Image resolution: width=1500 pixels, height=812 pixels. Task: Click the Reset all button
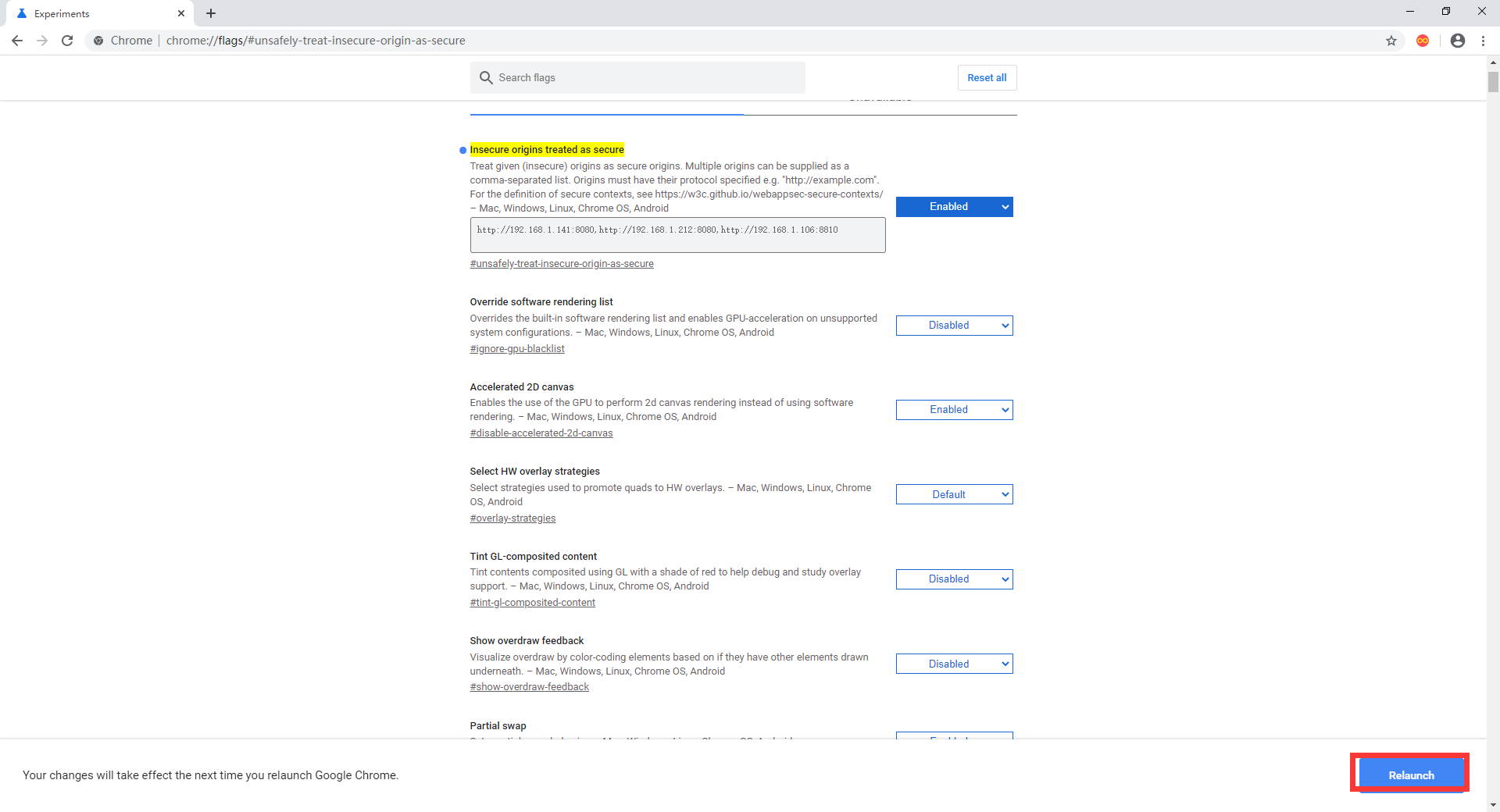pos(986,77)
